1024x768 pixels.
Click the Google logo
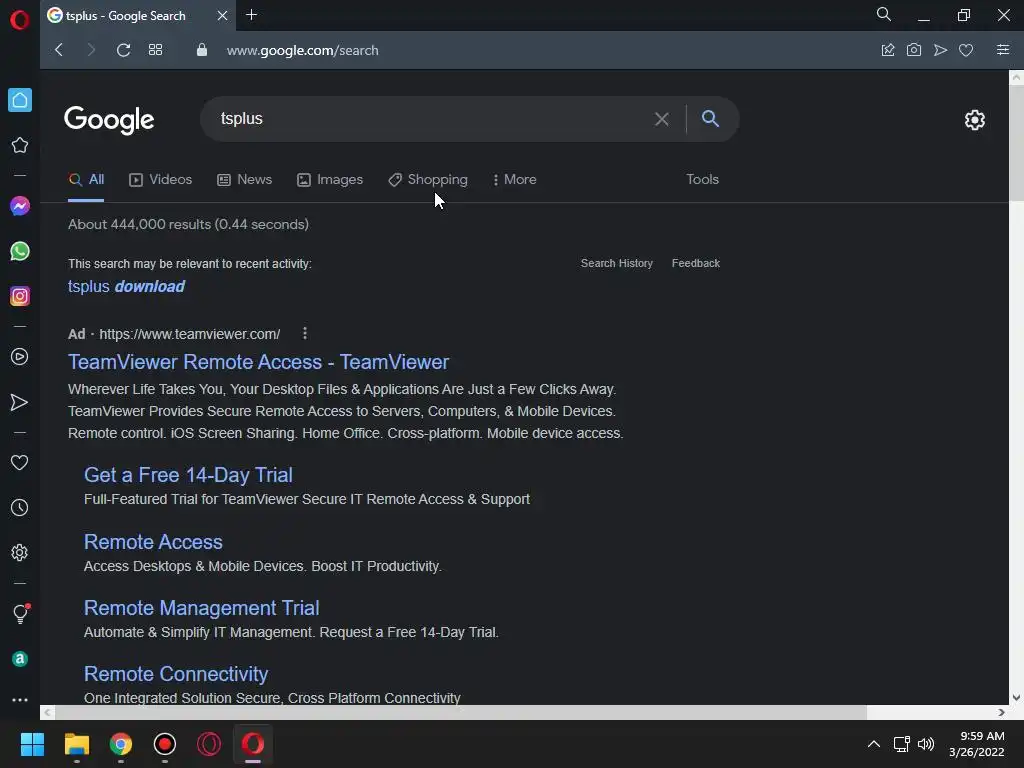tap(109, 120)
